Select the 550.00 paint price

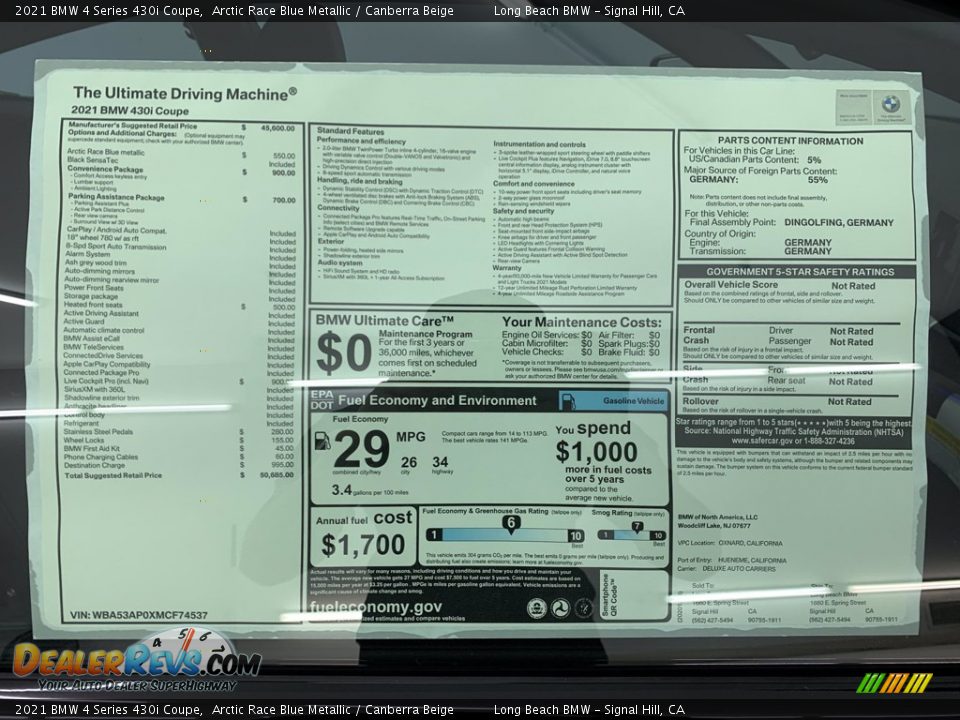point(283,156)
